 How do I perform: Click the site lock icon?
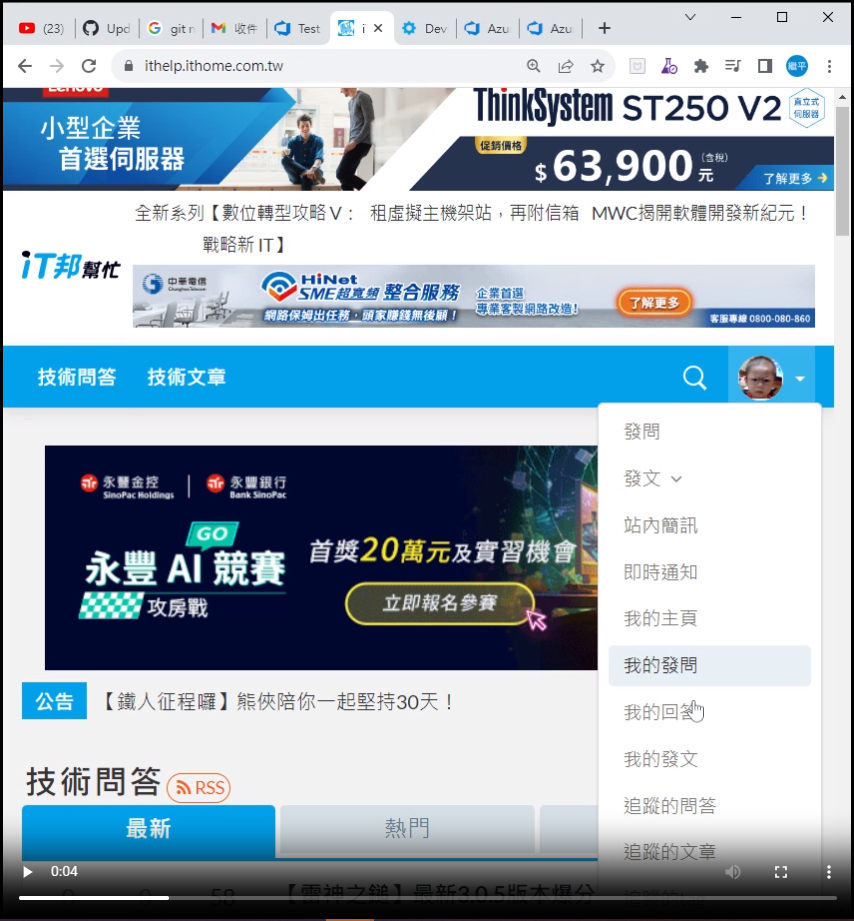coord(129,66)
